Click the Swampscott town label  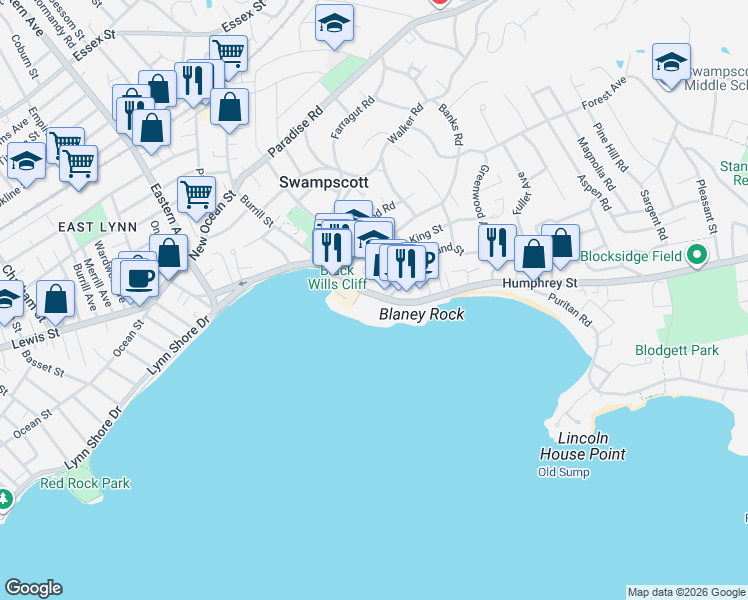click(x=324, y=182)
